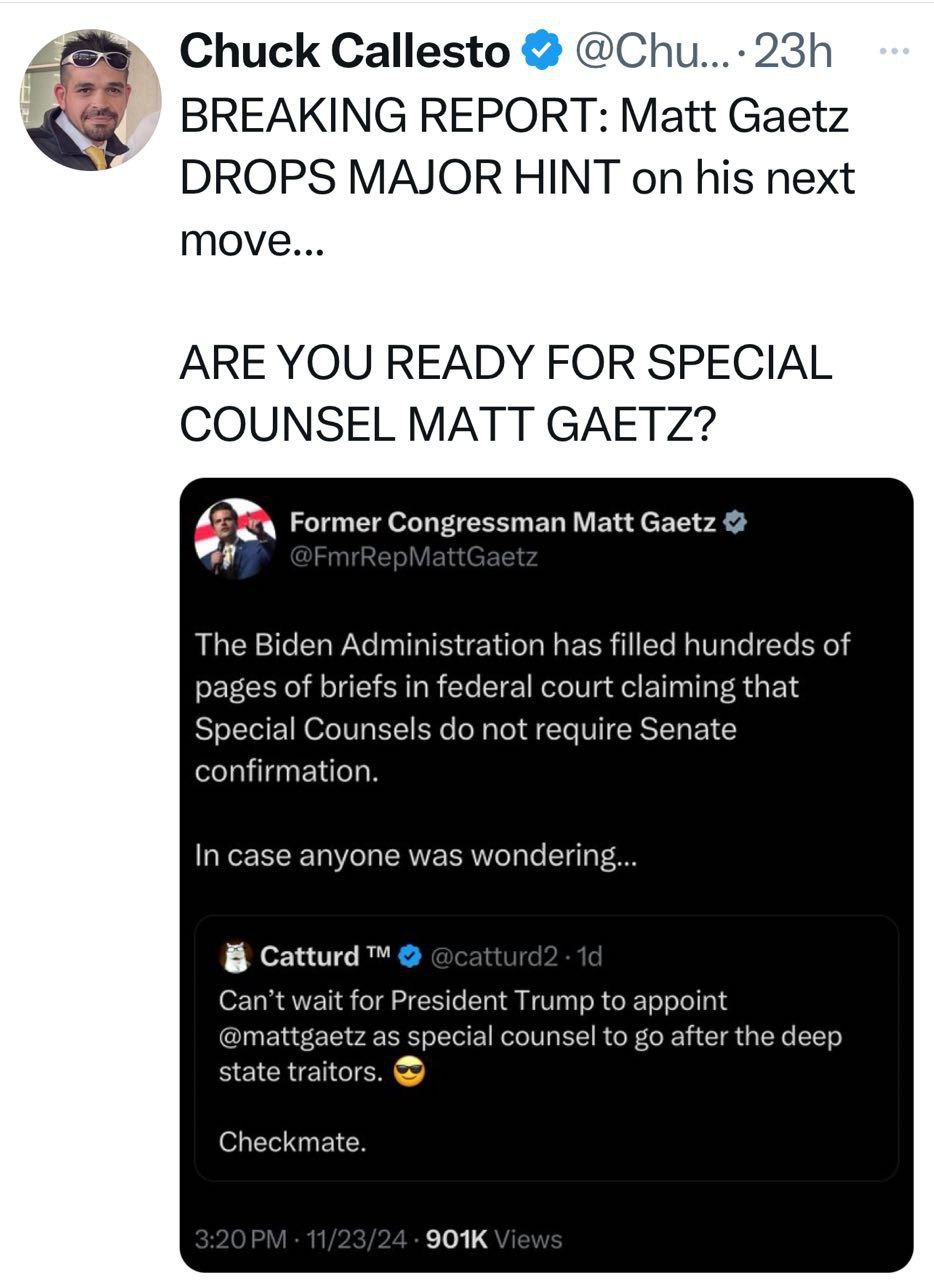Click the @catturd2 handle
This screenshot has height=1280, width=934.
click(x=493, y=957)
